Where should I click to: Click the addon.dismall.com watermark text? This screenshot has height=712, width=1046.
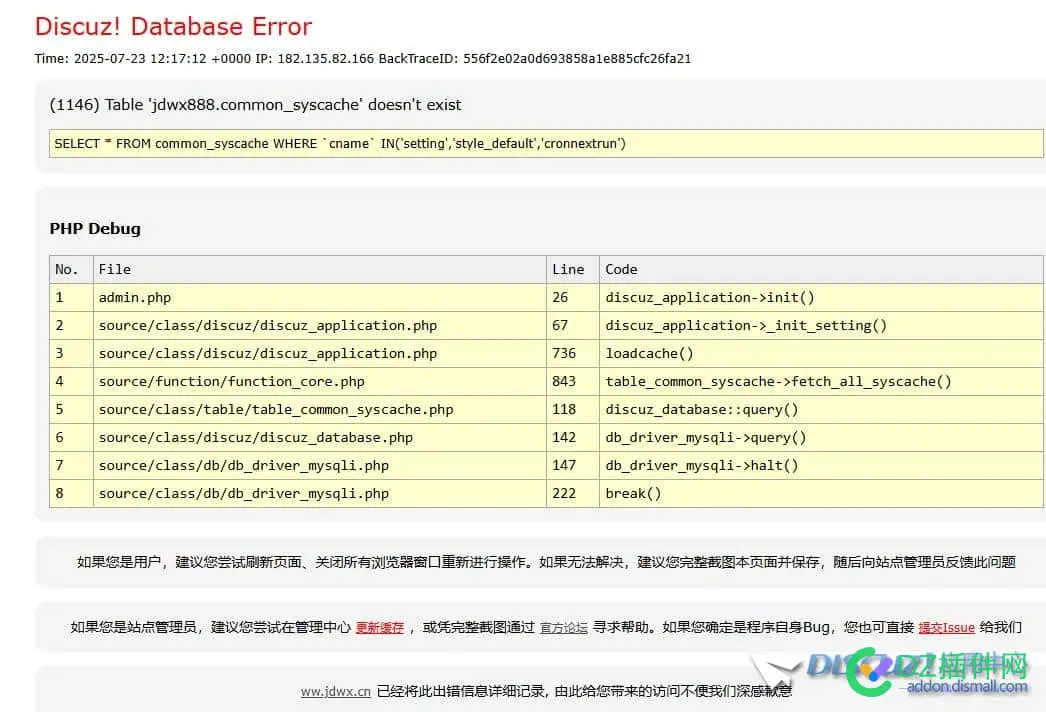(x=966, y=687)
